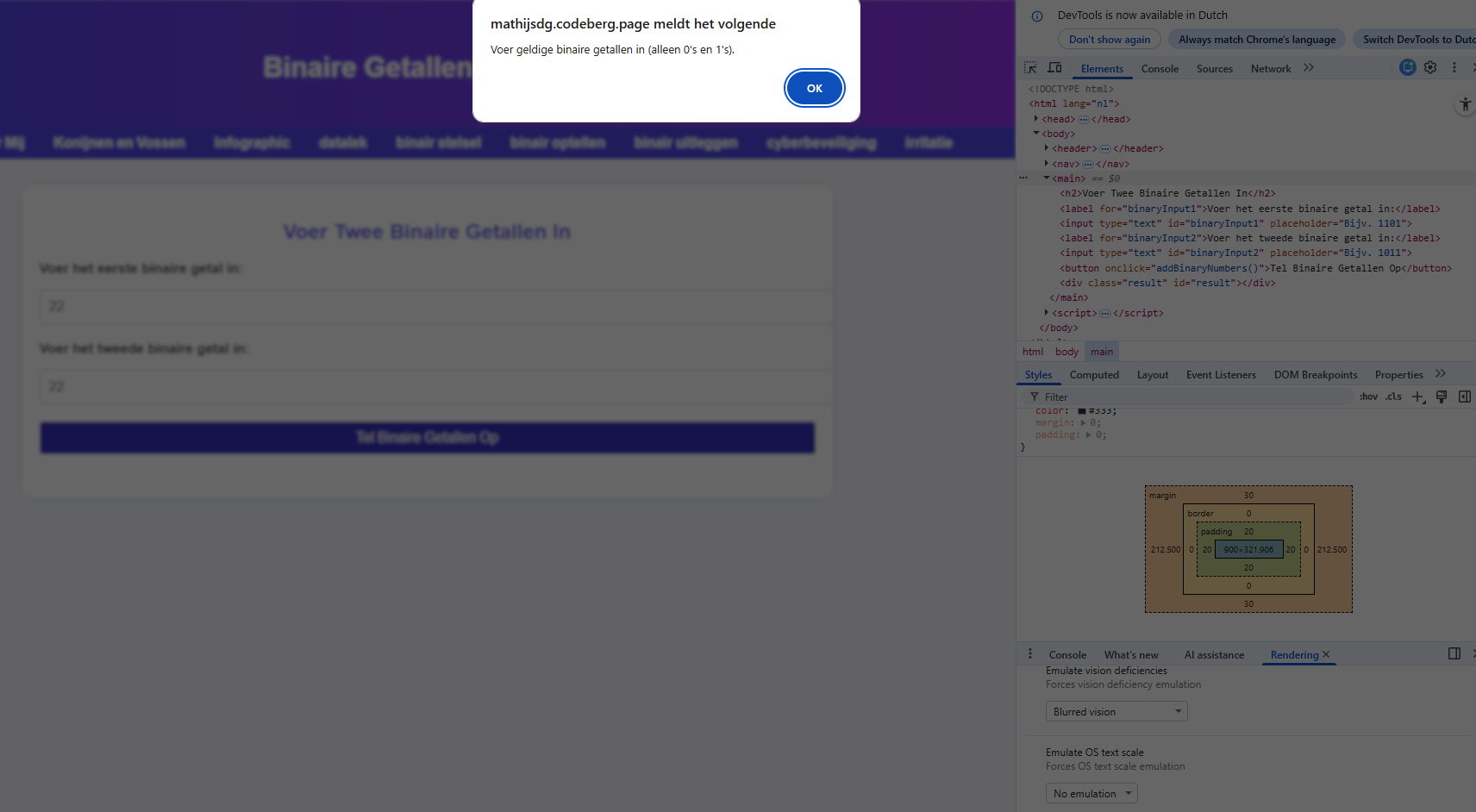Switch to the Sources tab
Screen dimensions: 1476x812
click(1214, 68)
